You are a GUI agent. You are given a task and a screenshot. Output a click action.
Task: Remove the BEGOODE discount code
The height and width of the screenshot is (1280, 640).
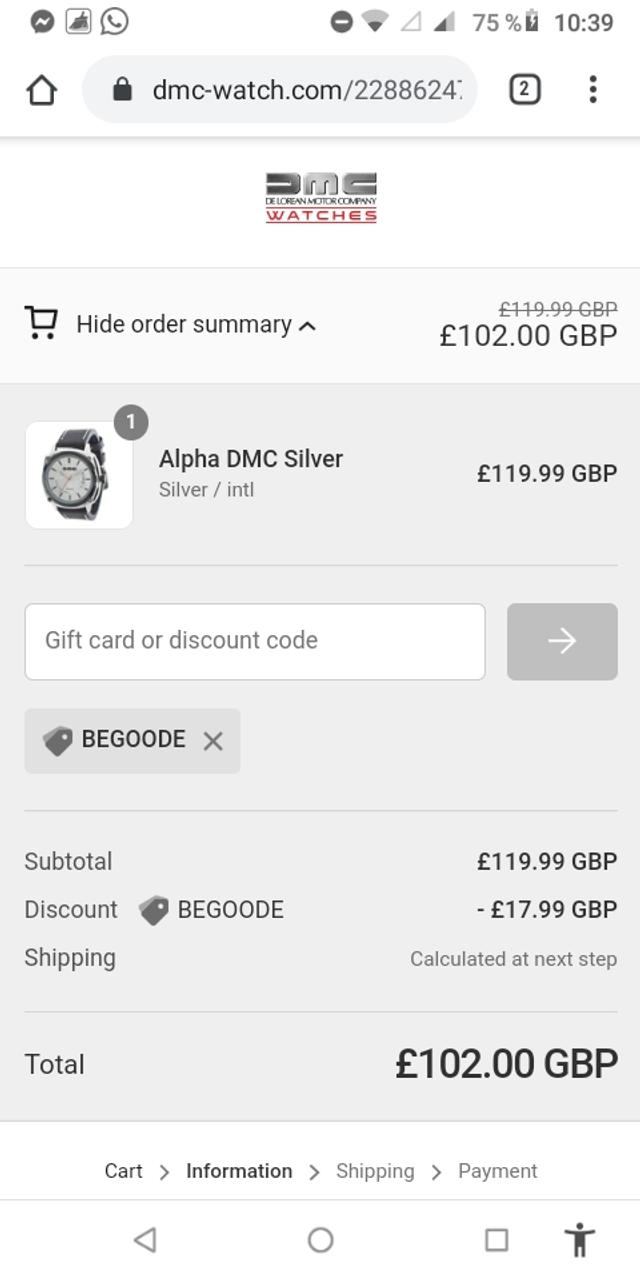(213, 741)
